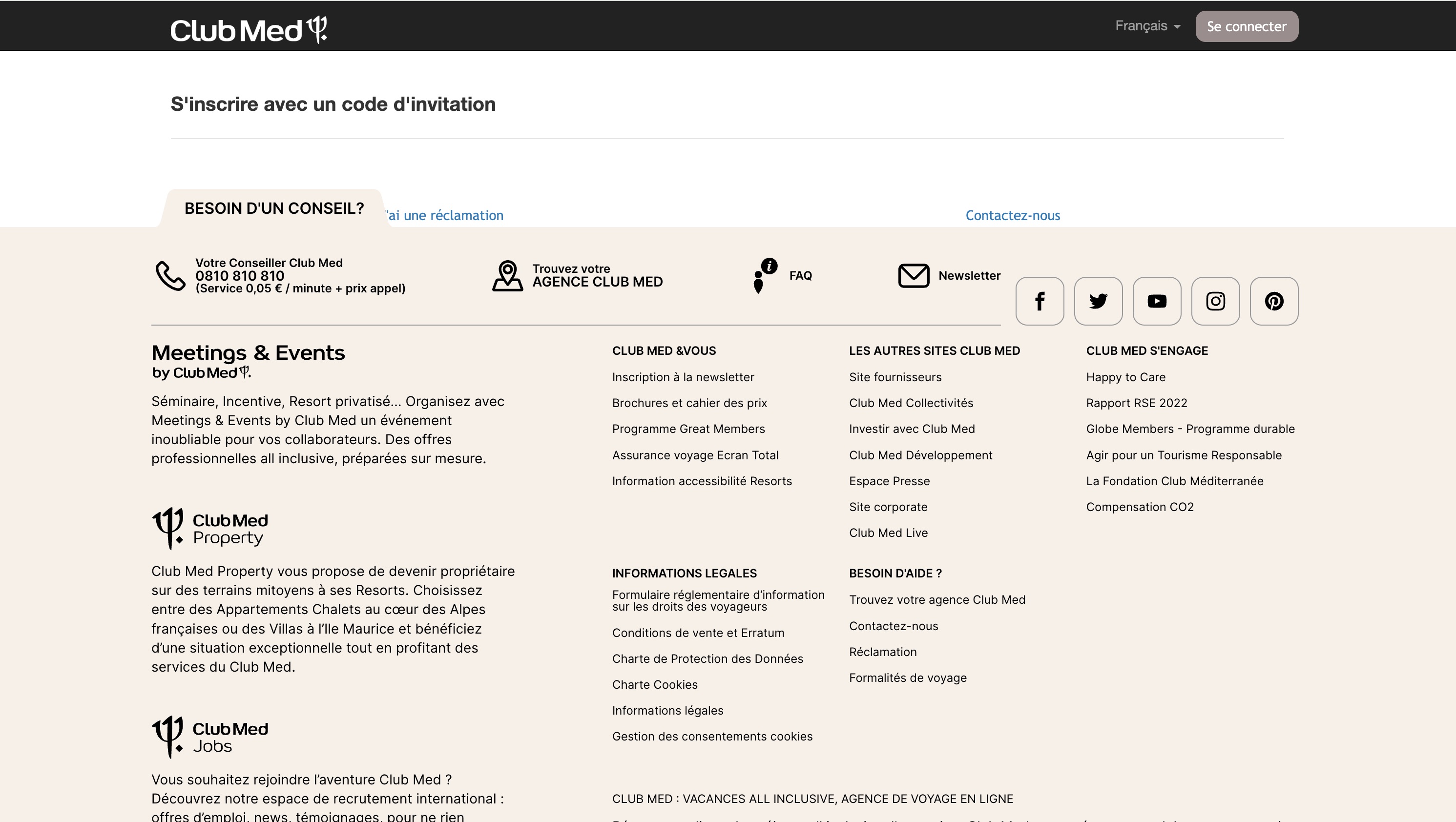Open Programme Great Members link
Screen dimensions: 1456x822
coord(688,429)
